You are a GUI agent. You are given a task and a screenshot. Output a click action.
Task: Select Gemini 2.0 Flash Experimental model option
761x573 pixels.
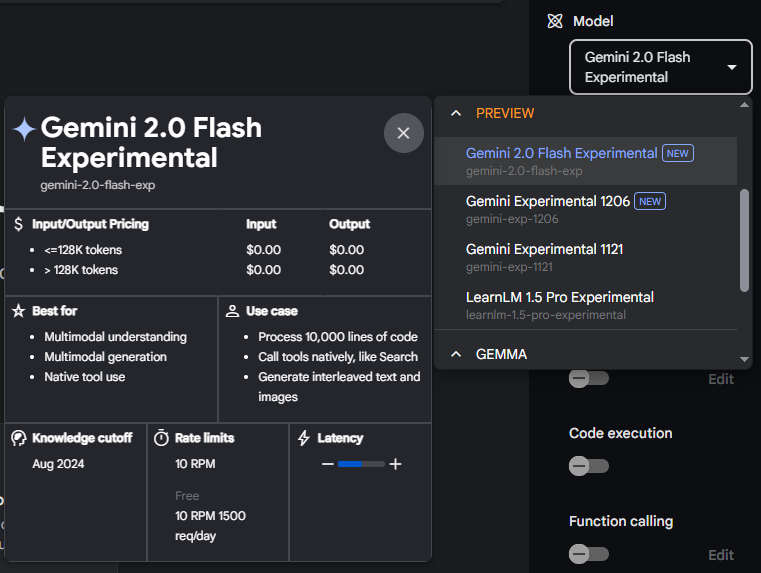pyautogui.click(x=585, y=161)
